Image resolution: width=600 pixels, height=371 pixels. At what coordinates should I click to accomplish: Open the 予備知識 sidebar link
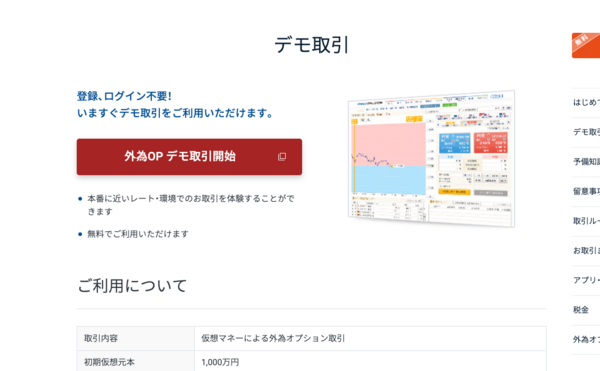[586, 162]
